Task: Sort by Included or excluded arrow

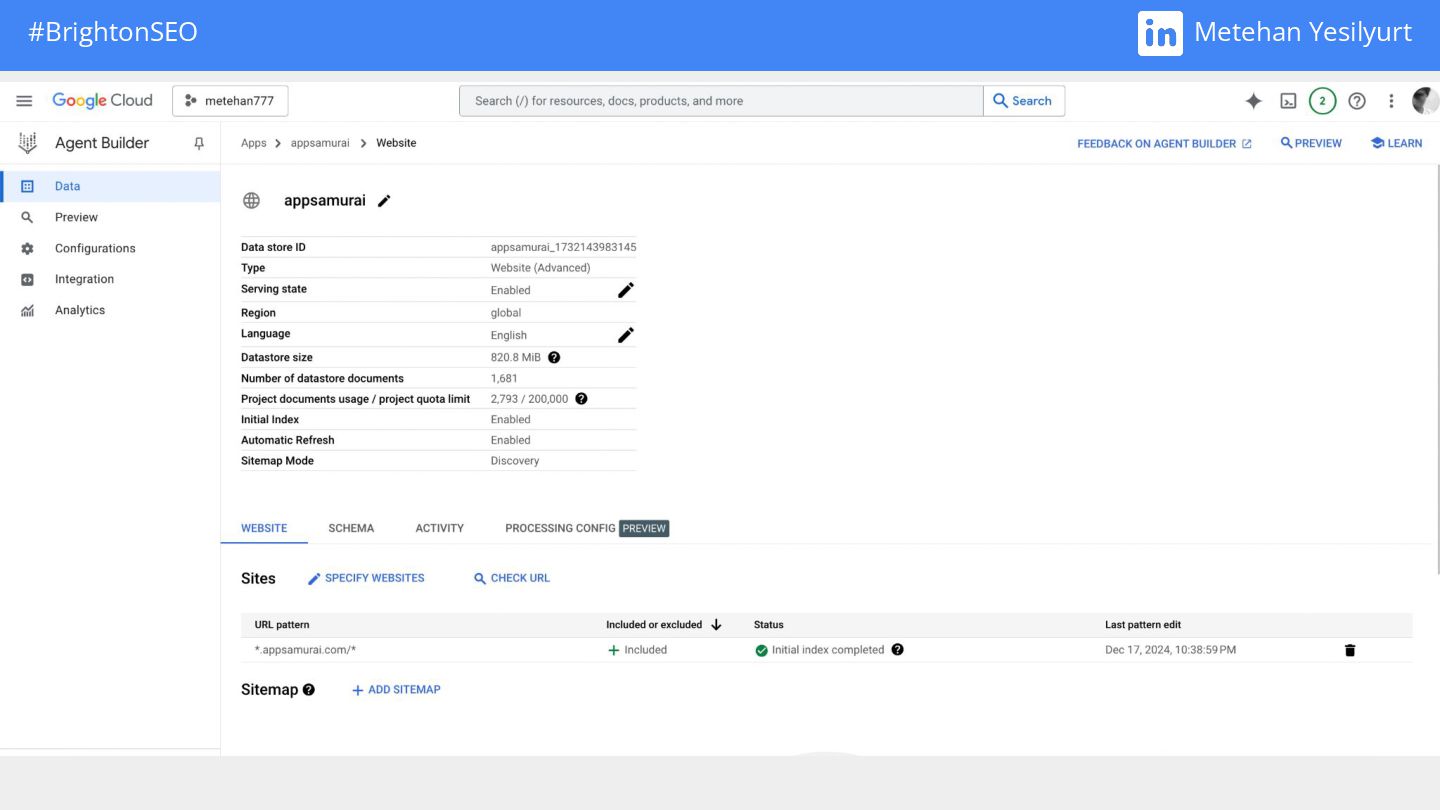Action: 716,624
